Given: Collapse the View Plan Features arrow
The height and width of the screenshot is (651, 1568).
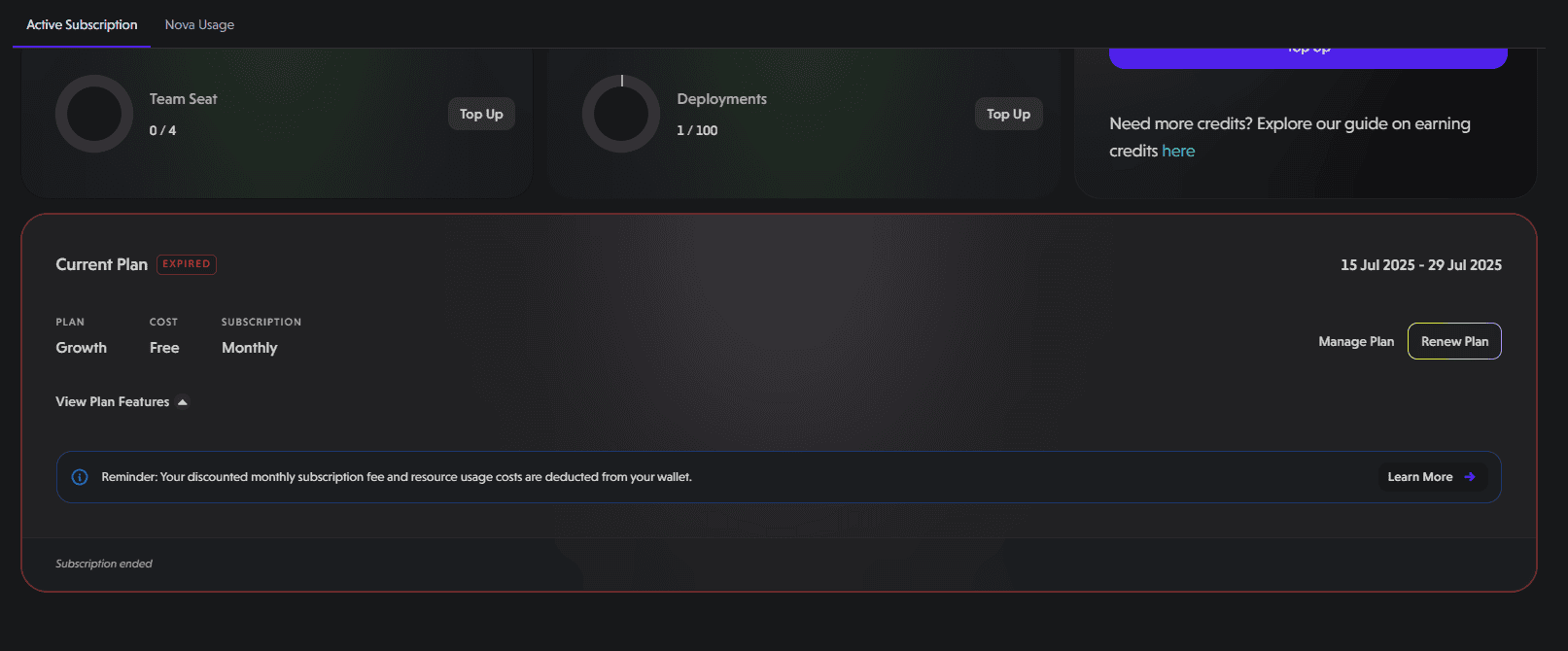Looking at the screenshot, I should [x=182, y=402].
